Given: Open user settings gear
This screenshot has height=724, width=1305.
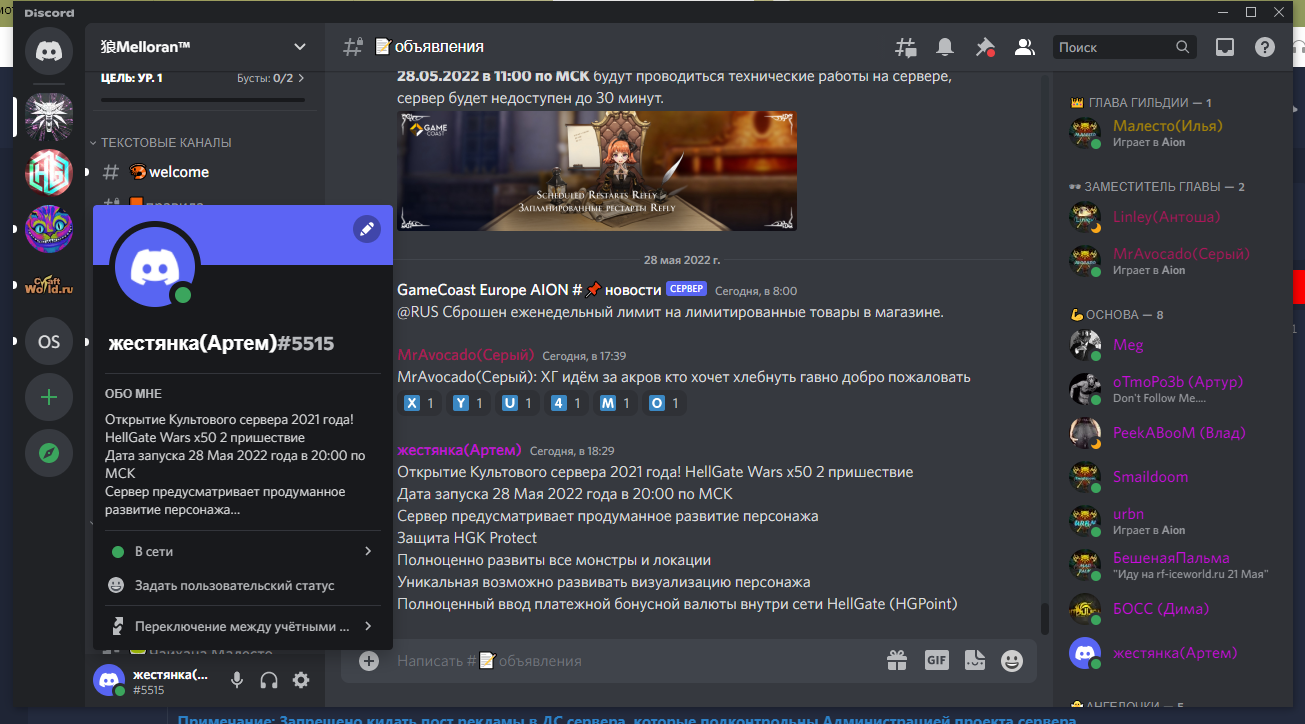Looking at the screenshot, I should coord(301,680).
